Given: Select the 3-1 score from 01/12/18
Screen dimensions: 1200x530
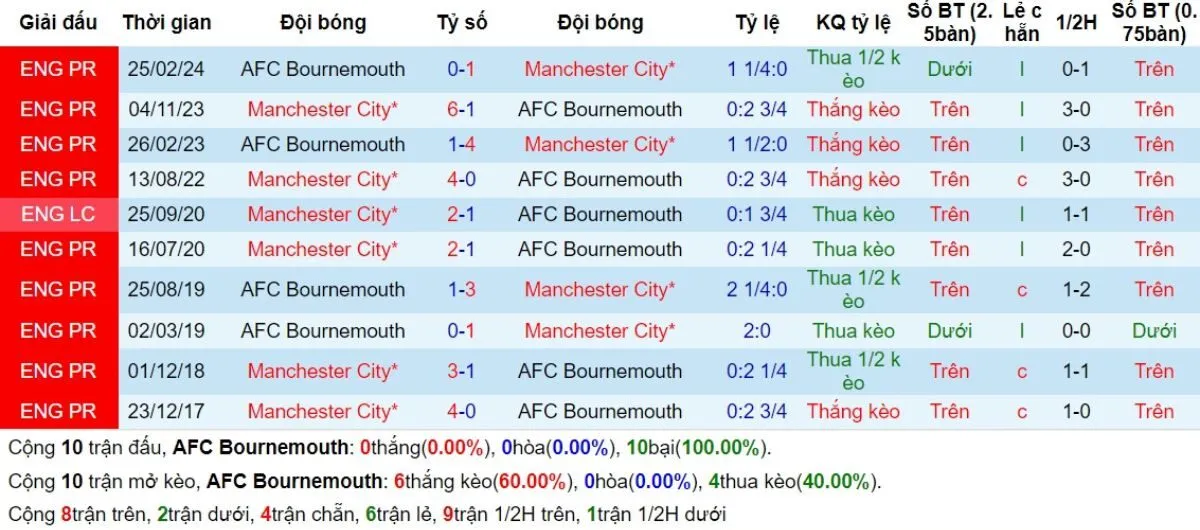Looking at the screenshot, I should click(461, 371).
